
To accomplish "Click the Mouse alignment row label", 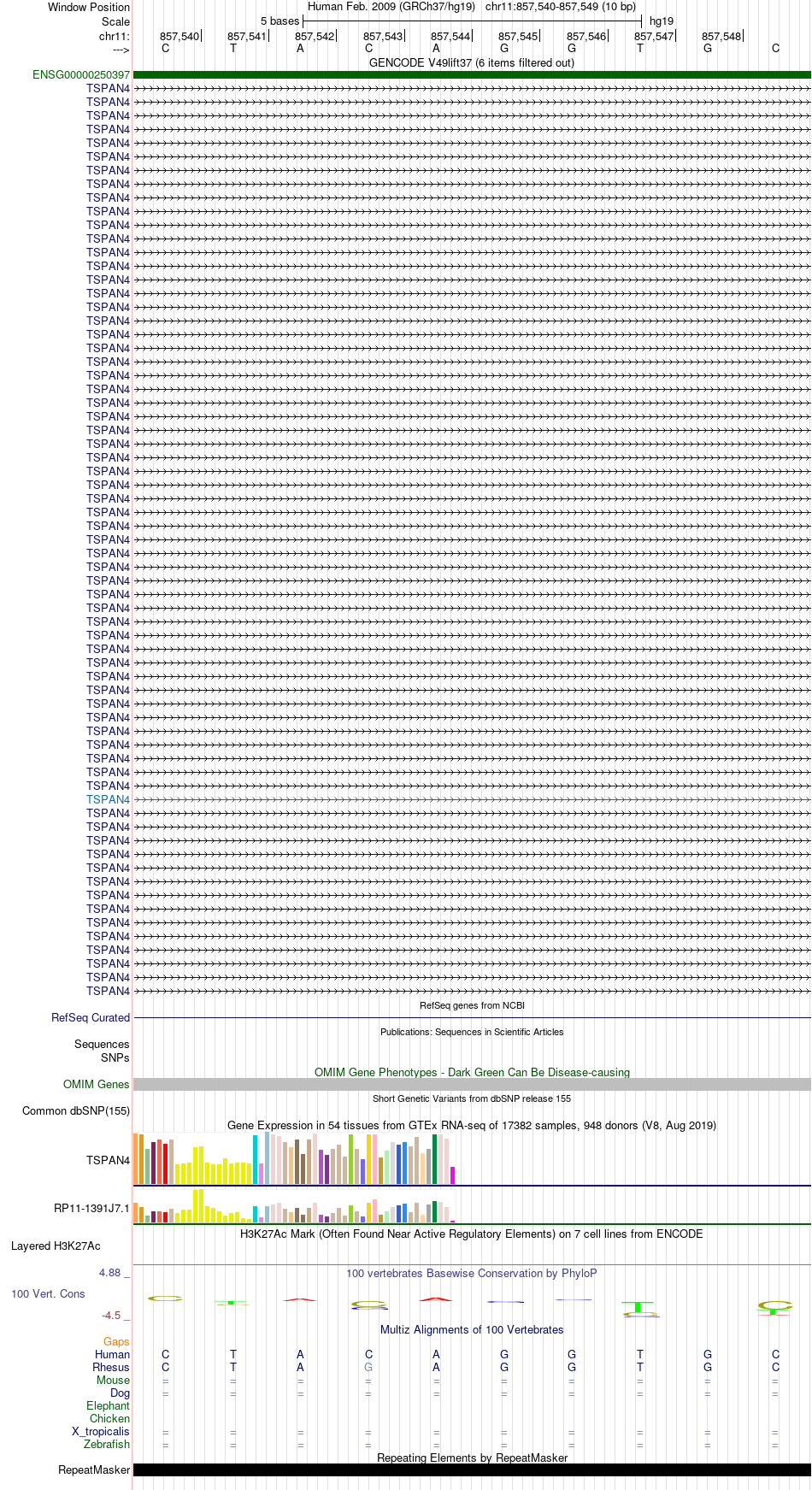I will (113, 1380).
